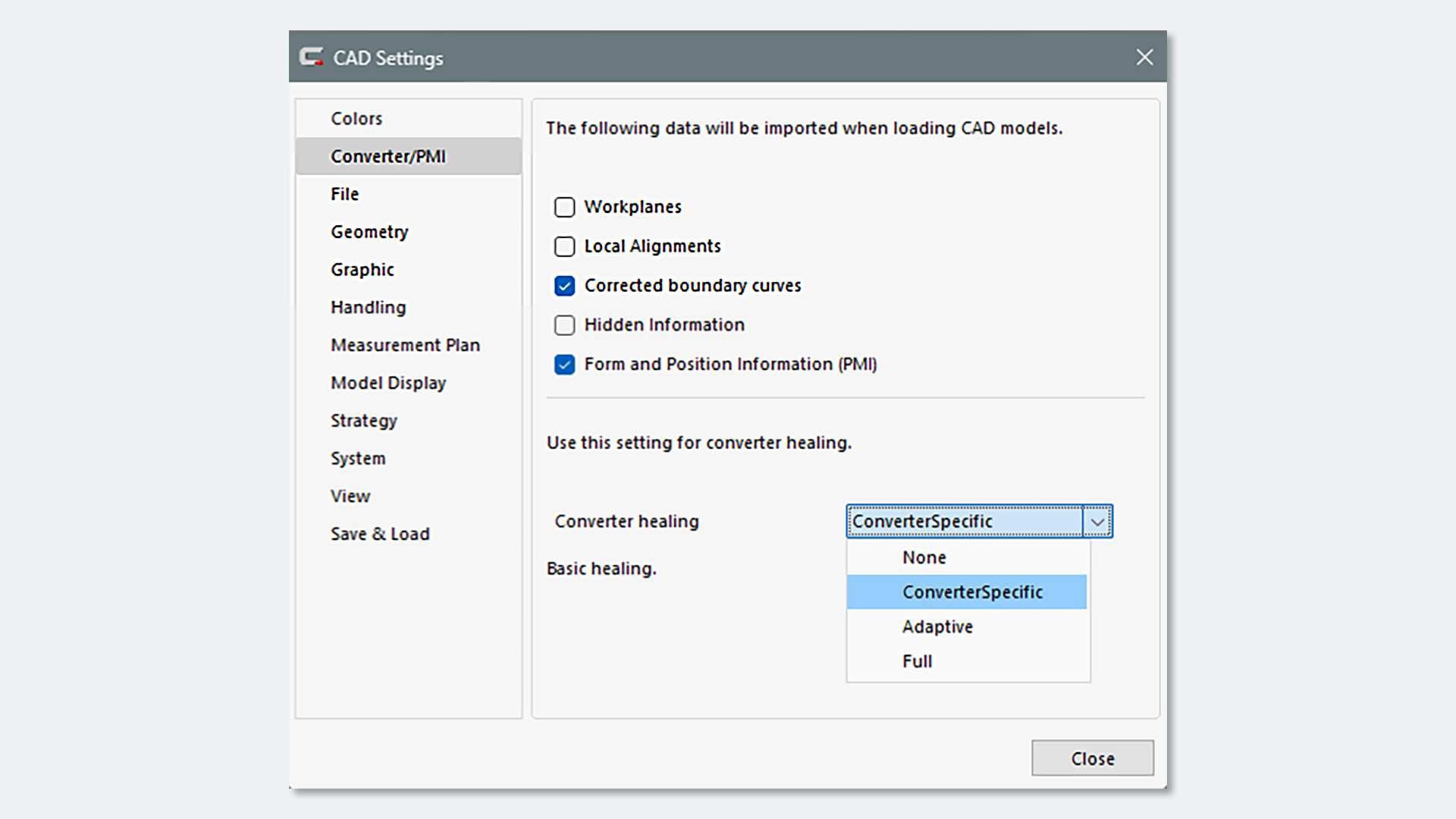
Task: Go to Model Display settings
Action: click(x=388, y=383)
